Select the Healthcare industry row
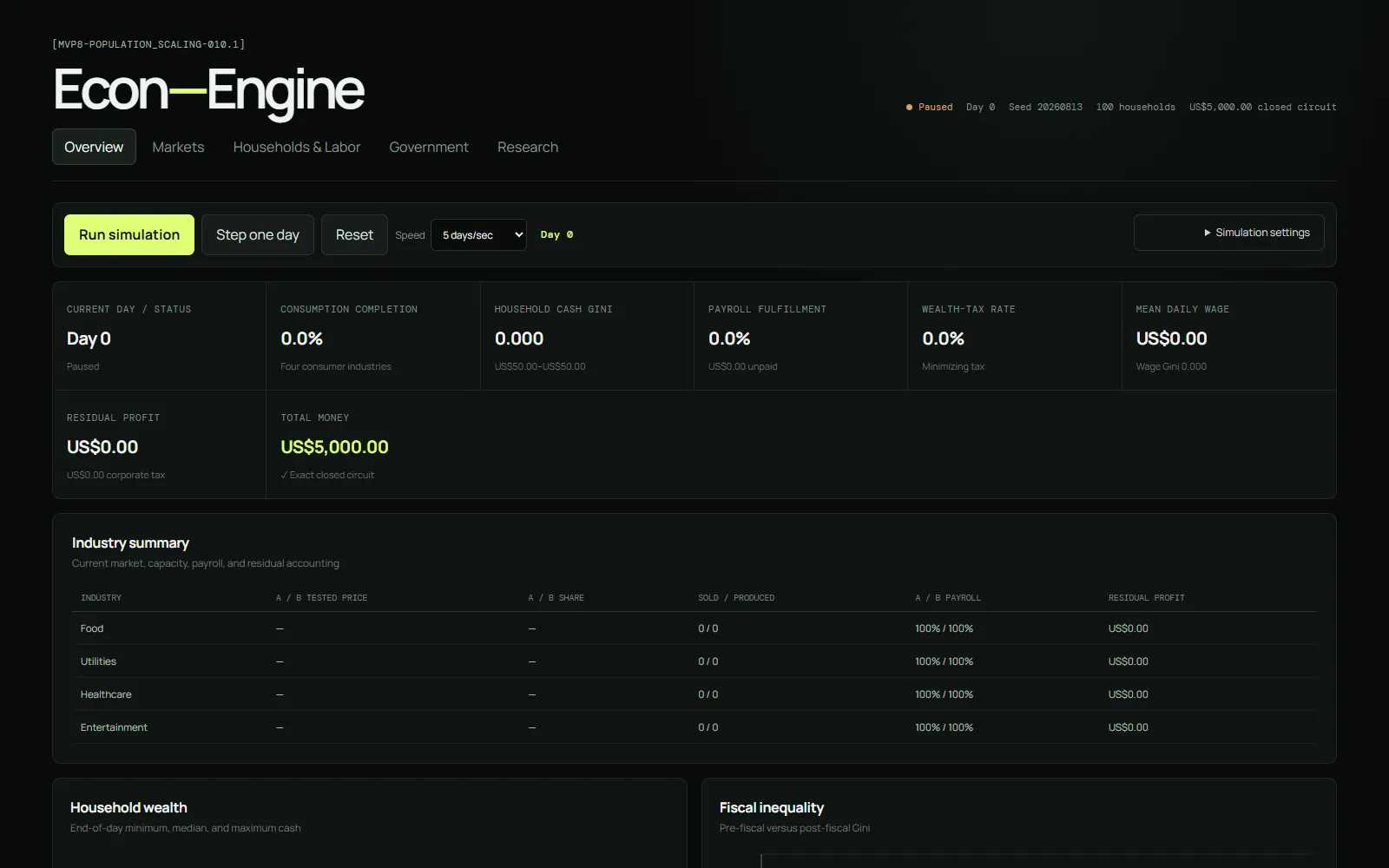Screen dimensions: 1389x868 (694, 694)
